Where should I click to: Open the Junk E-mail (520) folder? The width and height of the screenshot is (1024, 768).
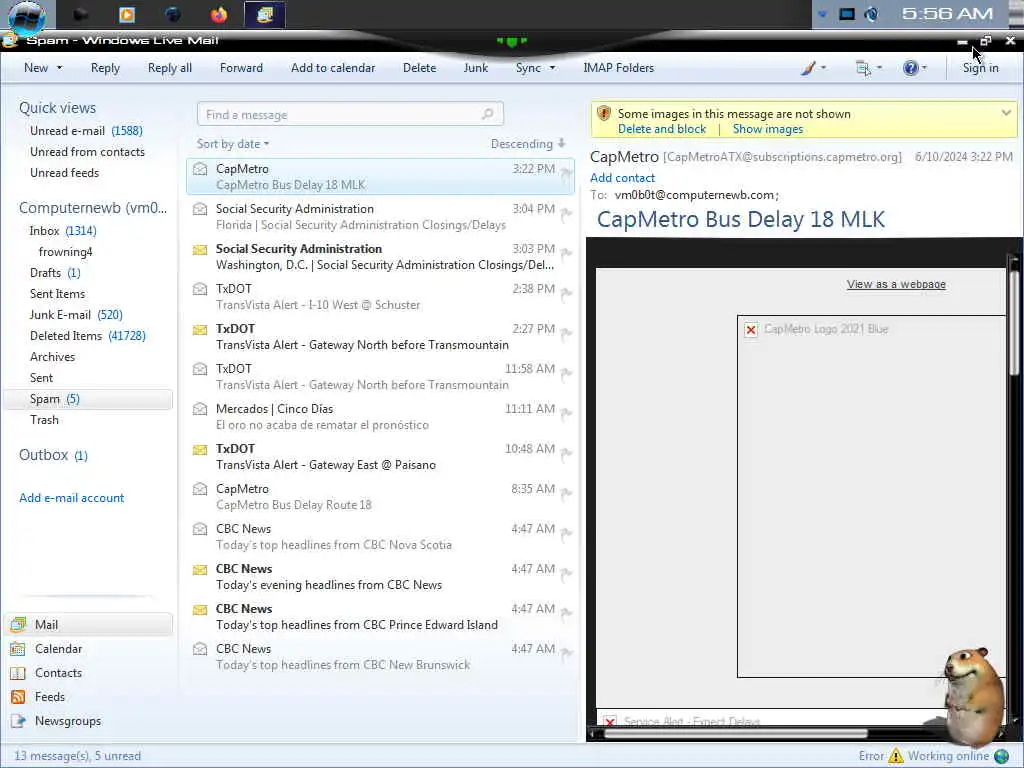[76, 315]
